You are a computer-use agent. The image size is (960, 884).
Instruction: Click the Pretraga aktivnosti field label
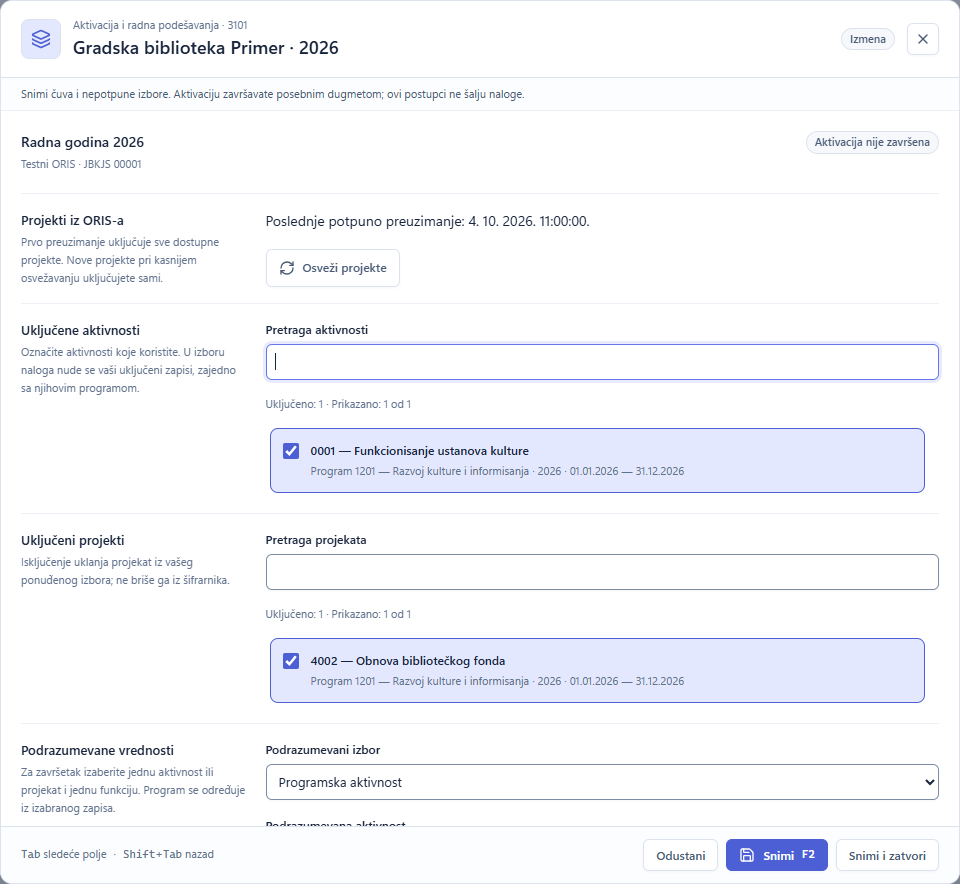pos(317,330)
